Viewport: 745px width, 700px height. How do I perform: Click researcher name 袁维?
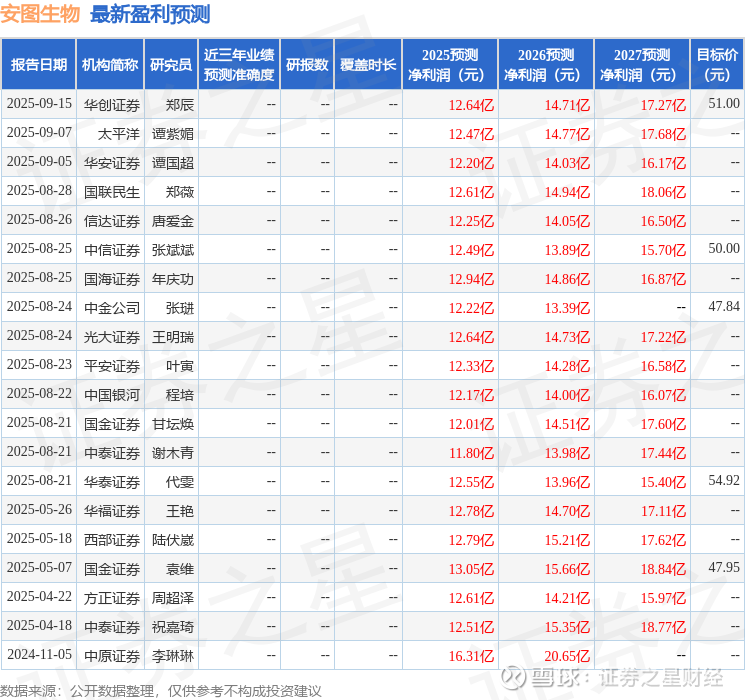180,568
